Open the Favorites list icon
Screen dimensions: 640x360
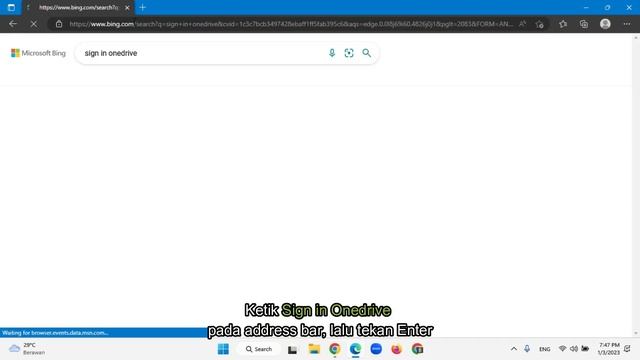[x=563, y=24]
